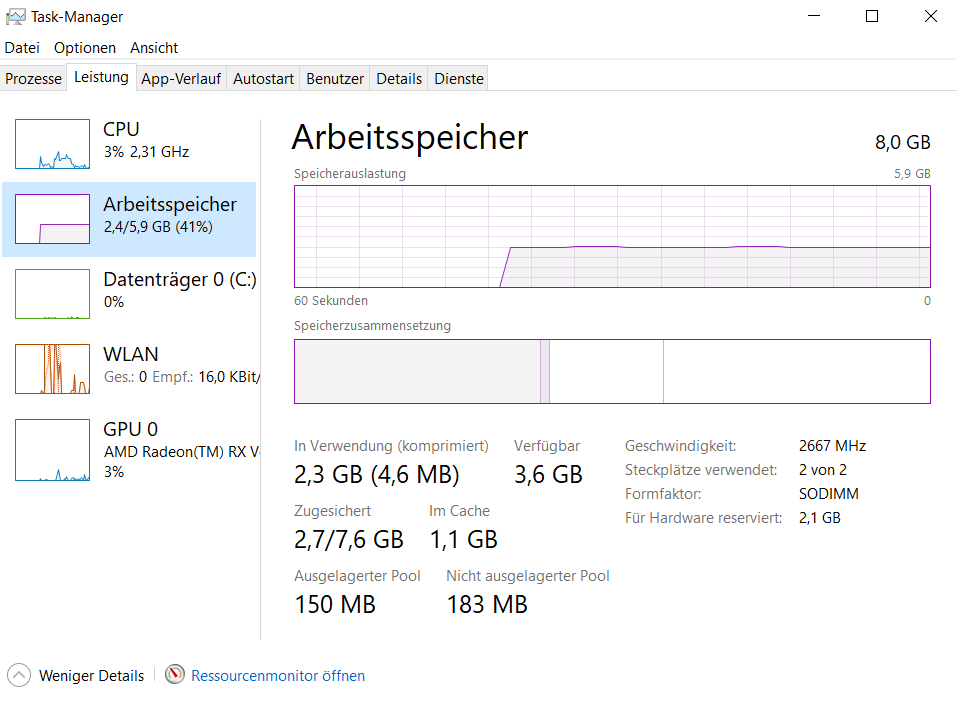Switch to the Autostart tab
The height and width of the screenshot is (704, 957).
(x=263, y=79)
